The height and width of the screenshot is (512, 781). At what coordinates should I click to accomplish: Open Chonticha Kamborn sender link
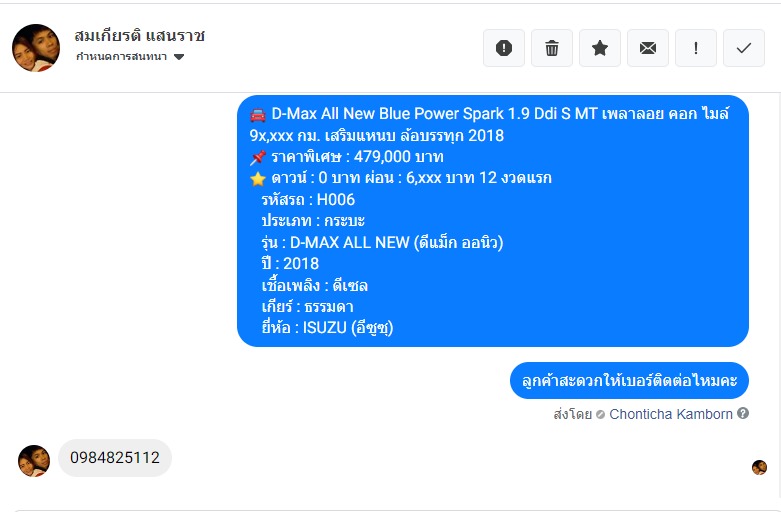(670, 414)
